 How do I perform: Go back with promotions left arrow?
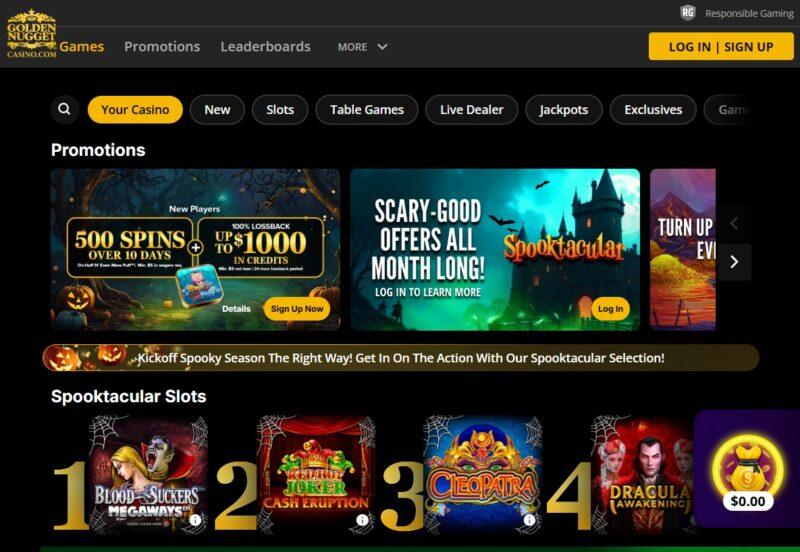click(x=734, y=223)
